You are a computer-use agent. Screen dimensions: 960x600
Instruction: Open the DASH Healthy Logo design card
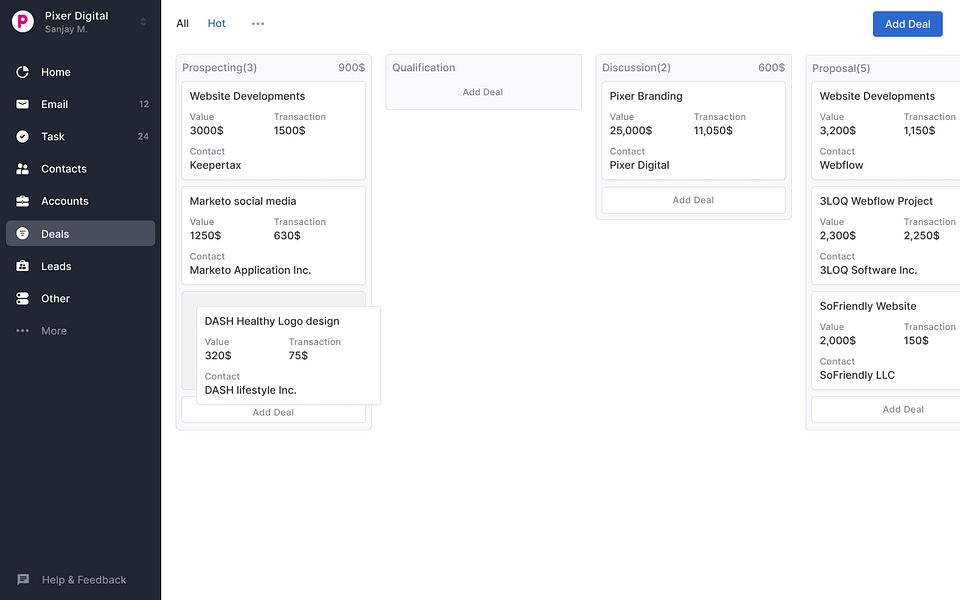click(287, 355)
